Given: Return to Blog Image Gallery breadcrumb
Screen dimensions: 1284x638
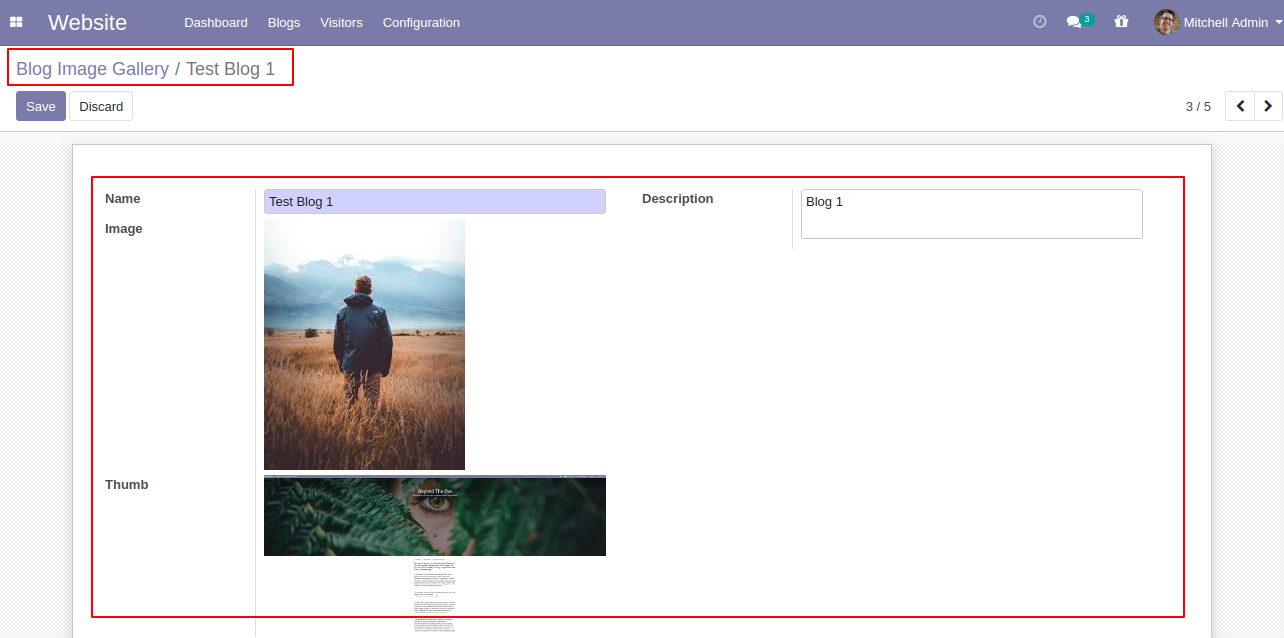Looking at the screenshot, I should tap(92, 69).
